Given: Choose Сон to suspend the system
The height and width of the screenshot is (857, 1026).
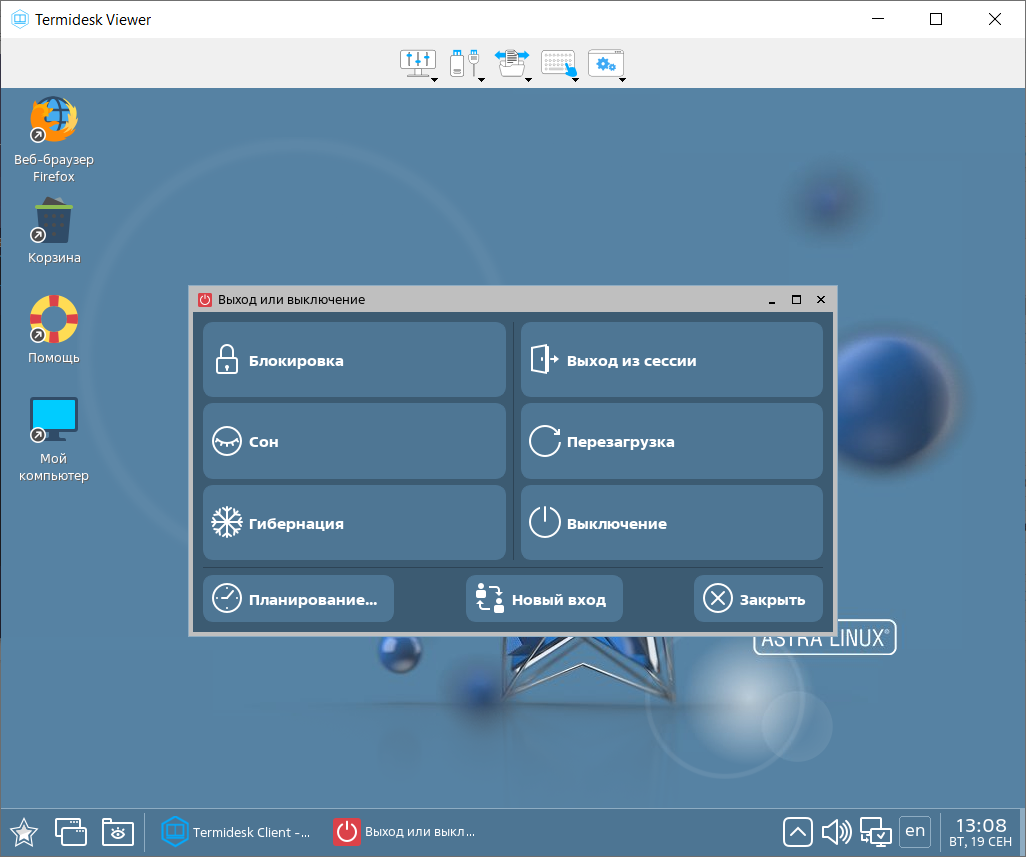Looking at the screenshot, I should point(354,441).
